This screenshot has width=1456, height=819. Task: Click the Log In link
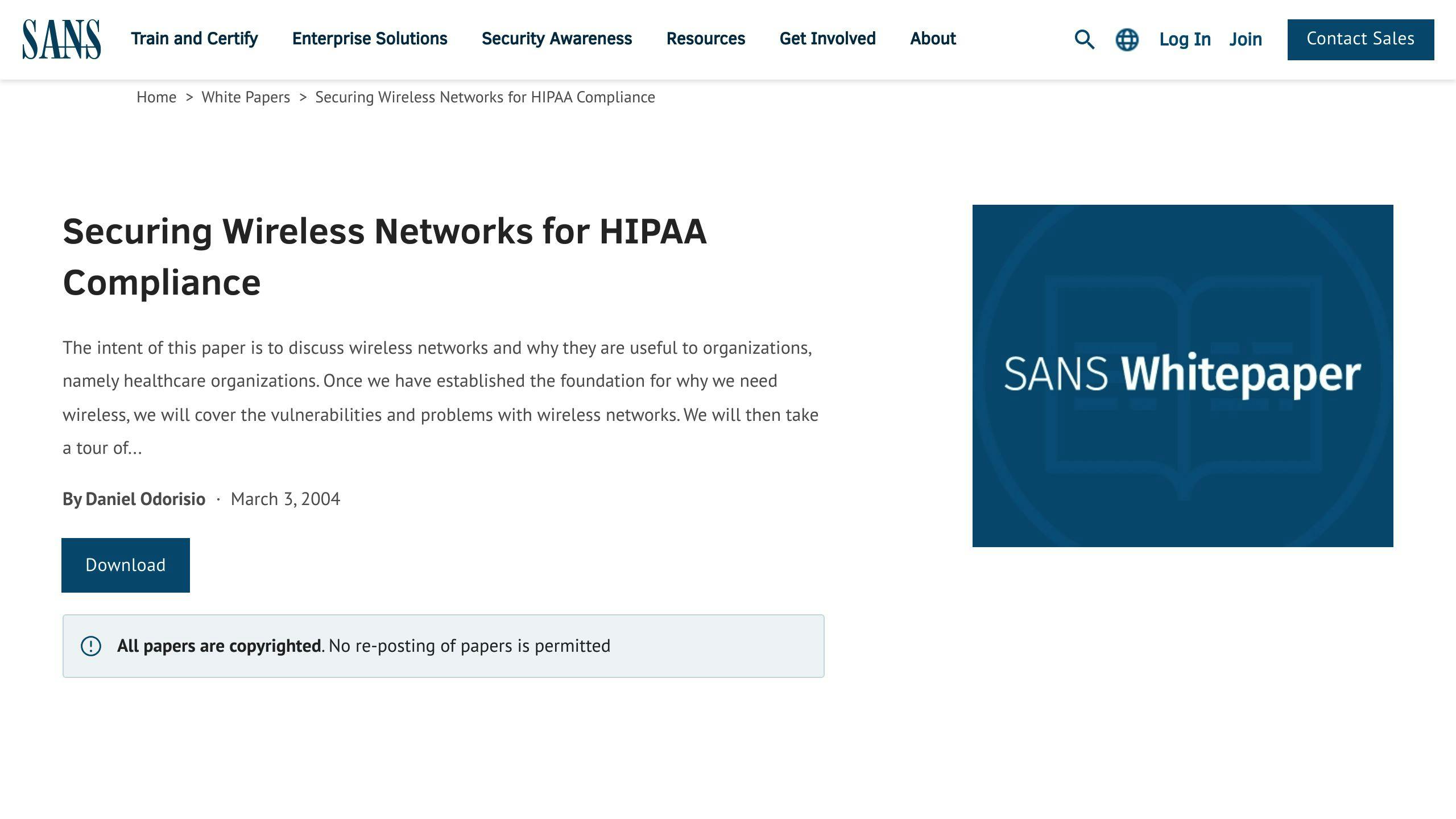click(1184, 38)
